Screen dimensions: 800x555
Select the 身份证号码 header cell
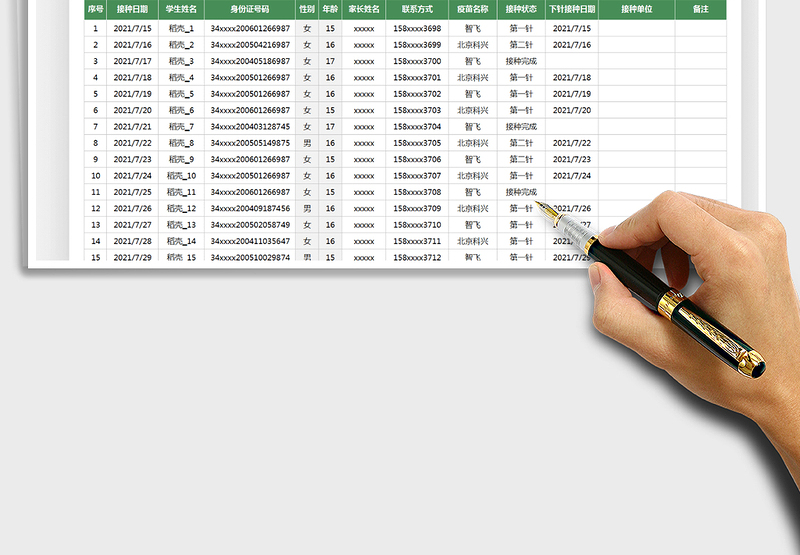[250, 9]
